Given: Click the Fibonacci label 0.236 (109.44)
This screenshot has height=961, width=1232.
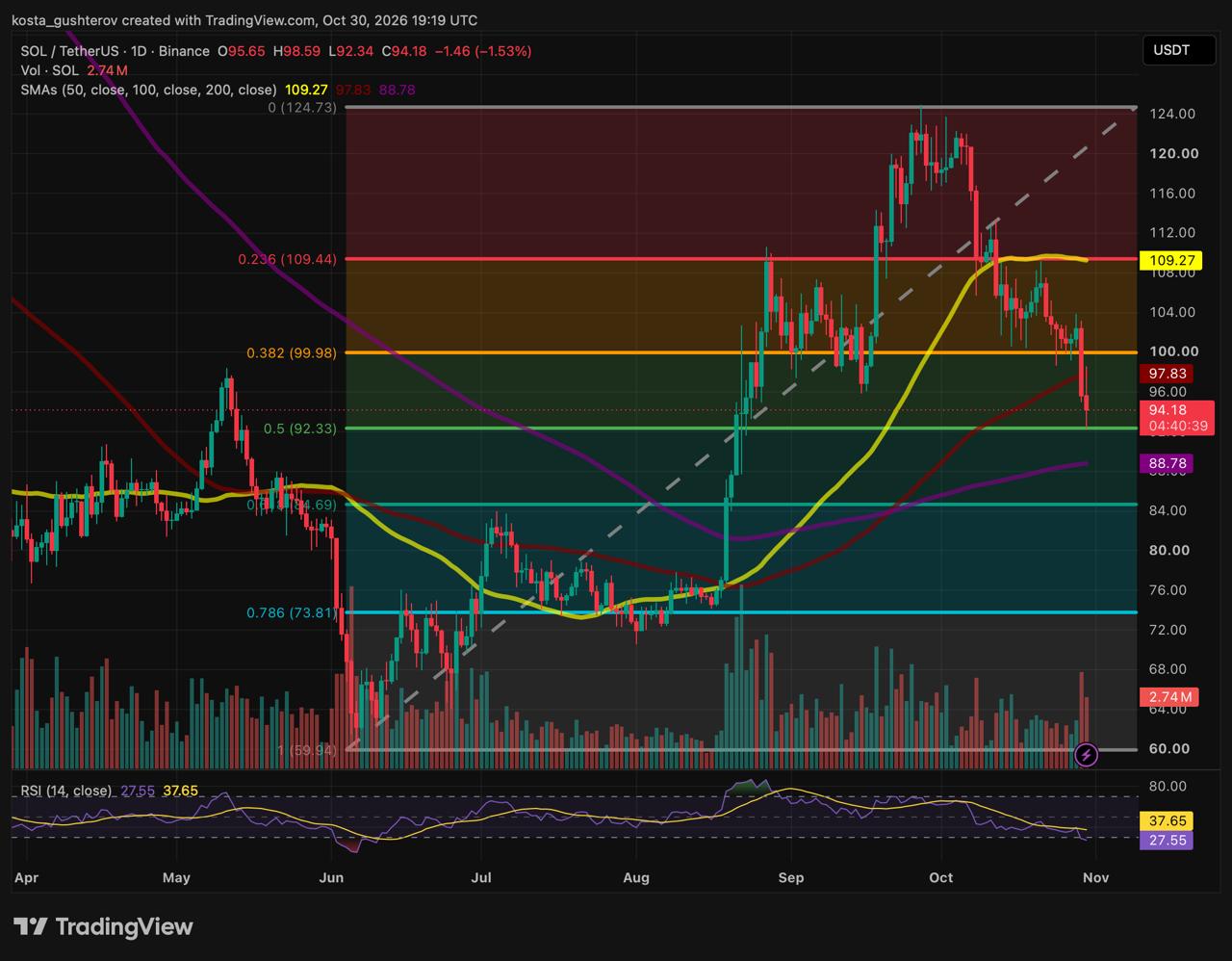Looking at the screenshot, I should coord(288,260).
